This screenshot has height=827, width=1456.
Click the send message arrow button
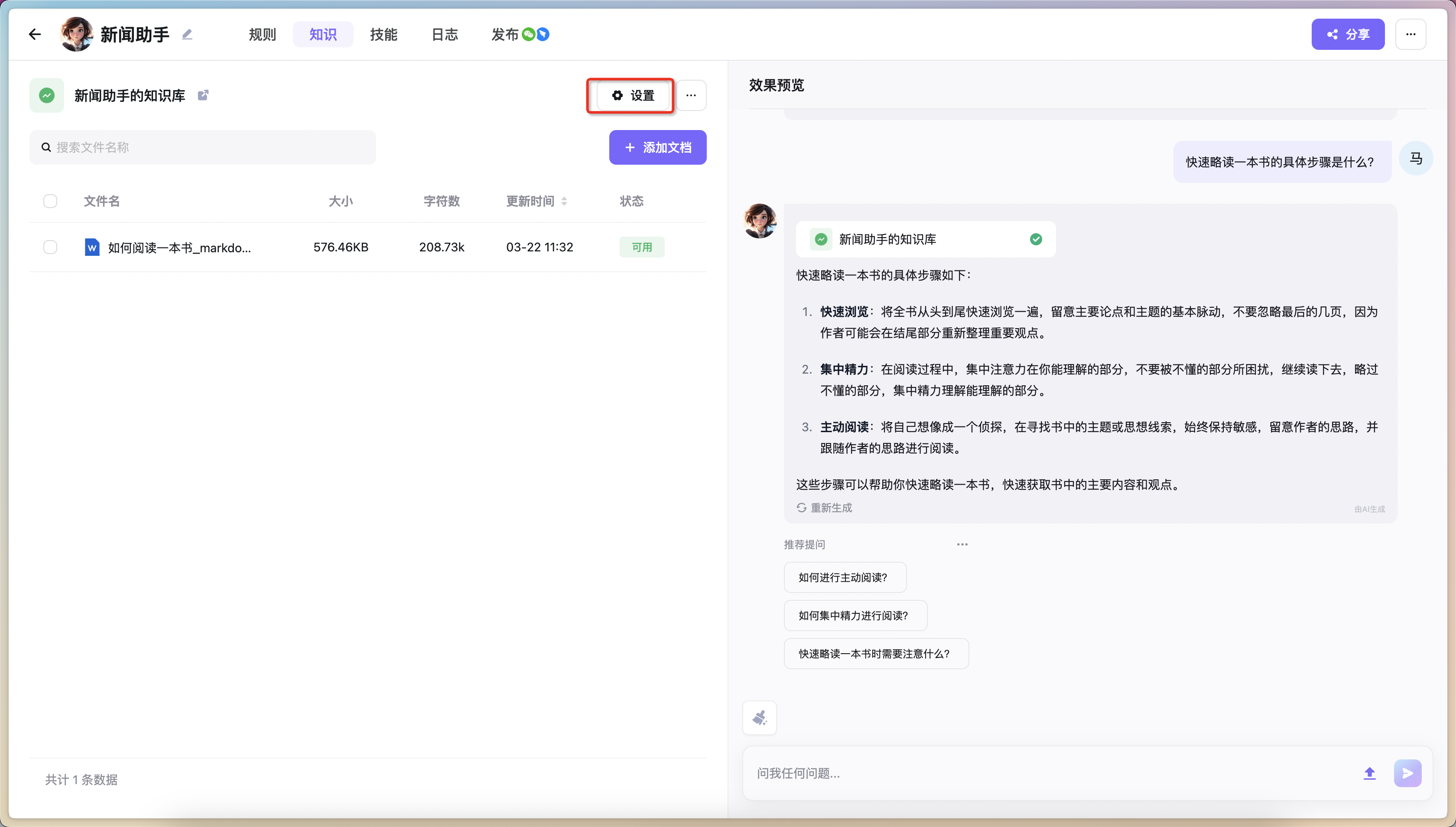click(1408, 774)
